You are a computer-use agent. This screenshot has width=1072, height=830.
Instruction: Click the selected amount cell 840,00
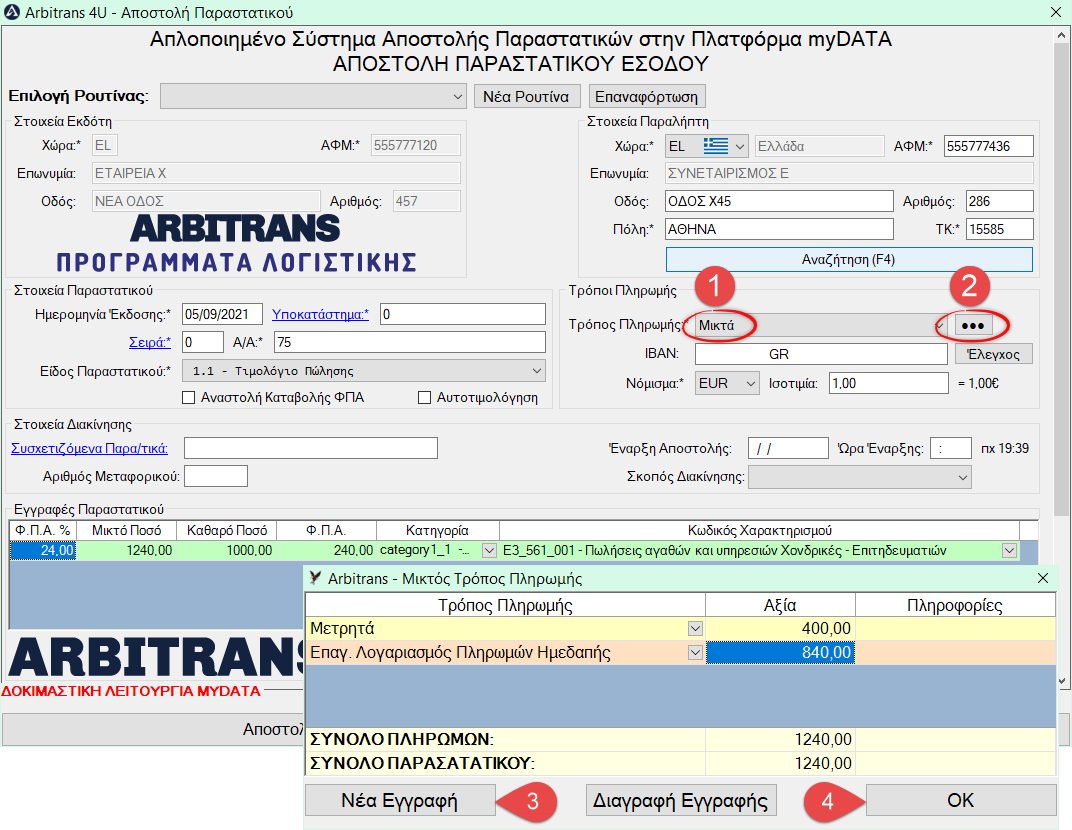coord(780,652)
